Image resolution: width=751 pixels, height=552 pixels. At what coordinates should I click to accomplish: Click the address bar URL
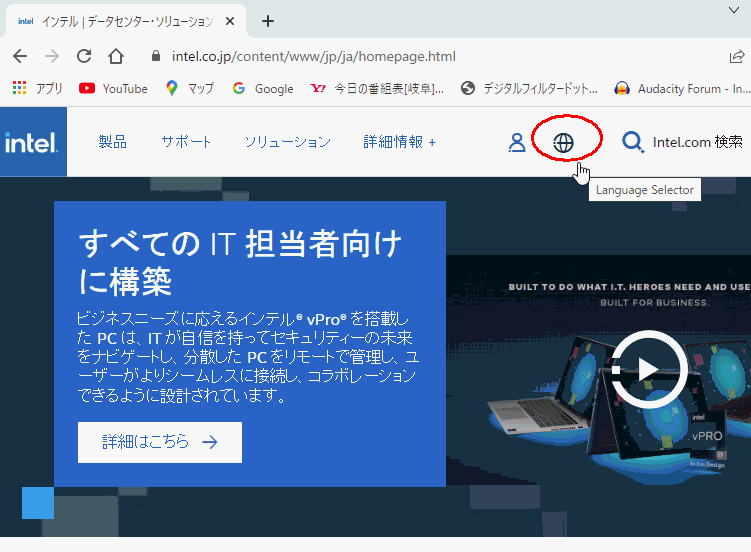point(314,56)
